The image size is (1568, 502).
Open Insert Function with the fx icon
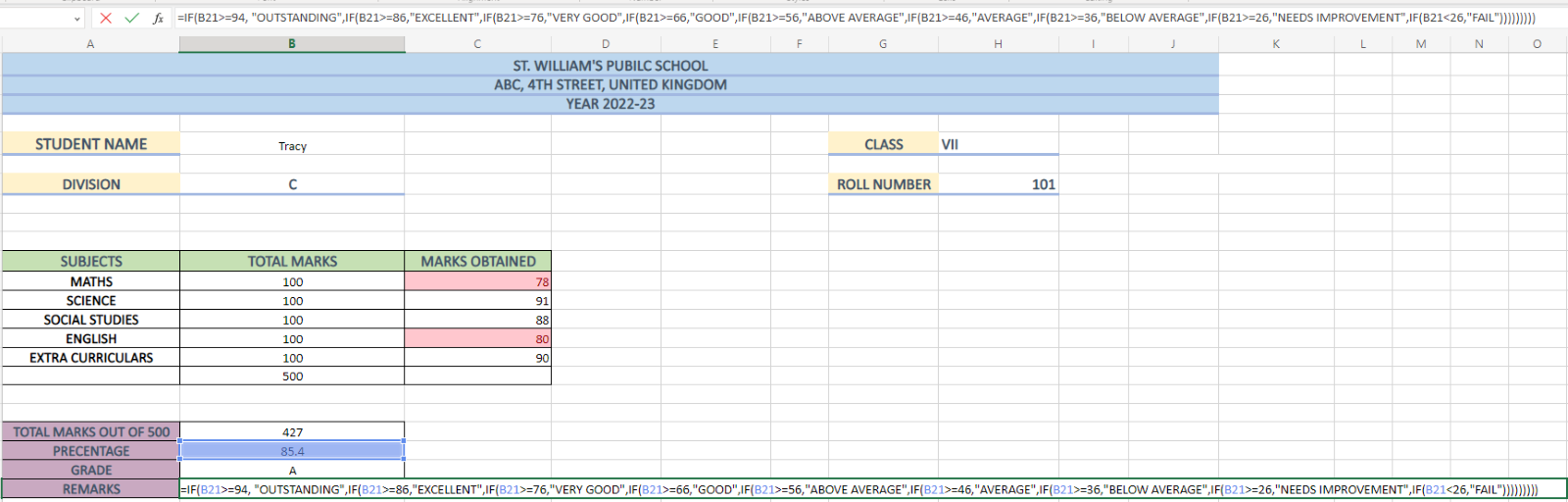[x=158, y=18]
